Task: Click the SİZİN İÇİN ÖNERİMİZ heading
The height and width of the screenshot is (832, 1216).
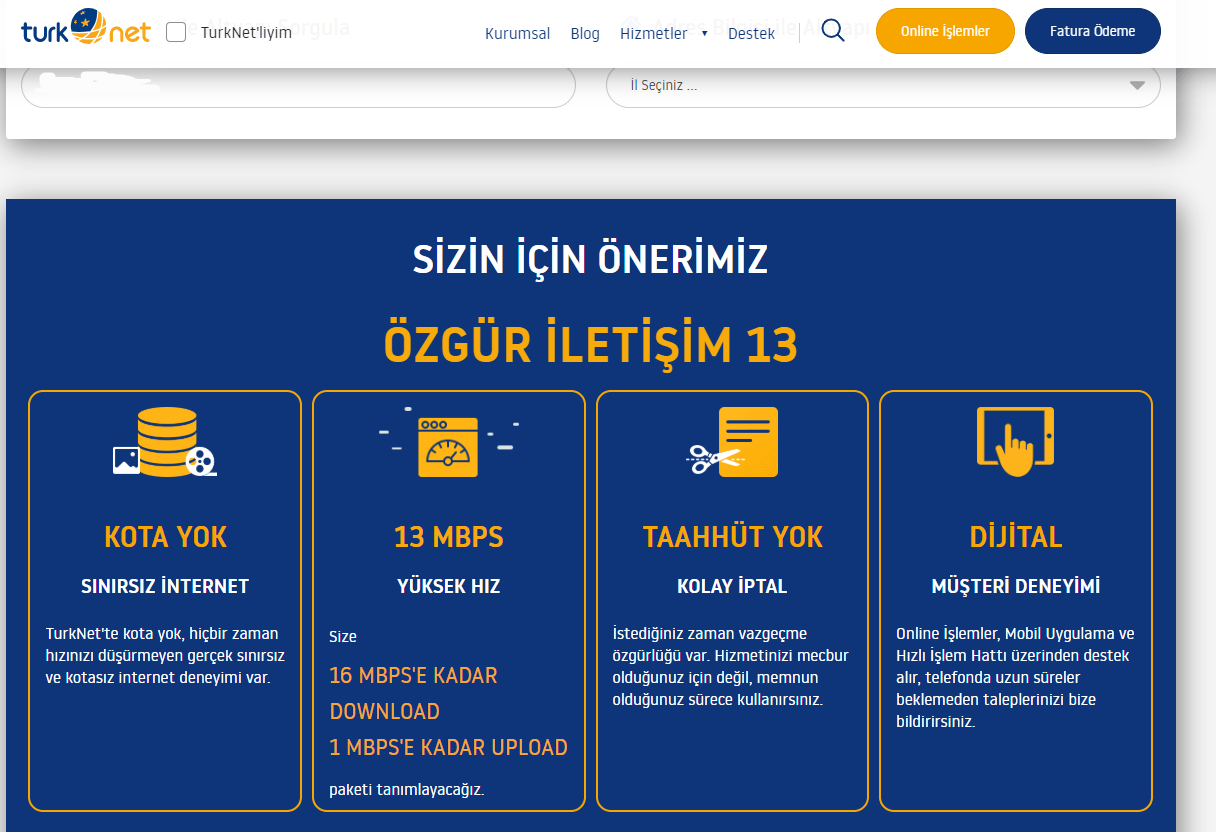Action: click(590, 260)
